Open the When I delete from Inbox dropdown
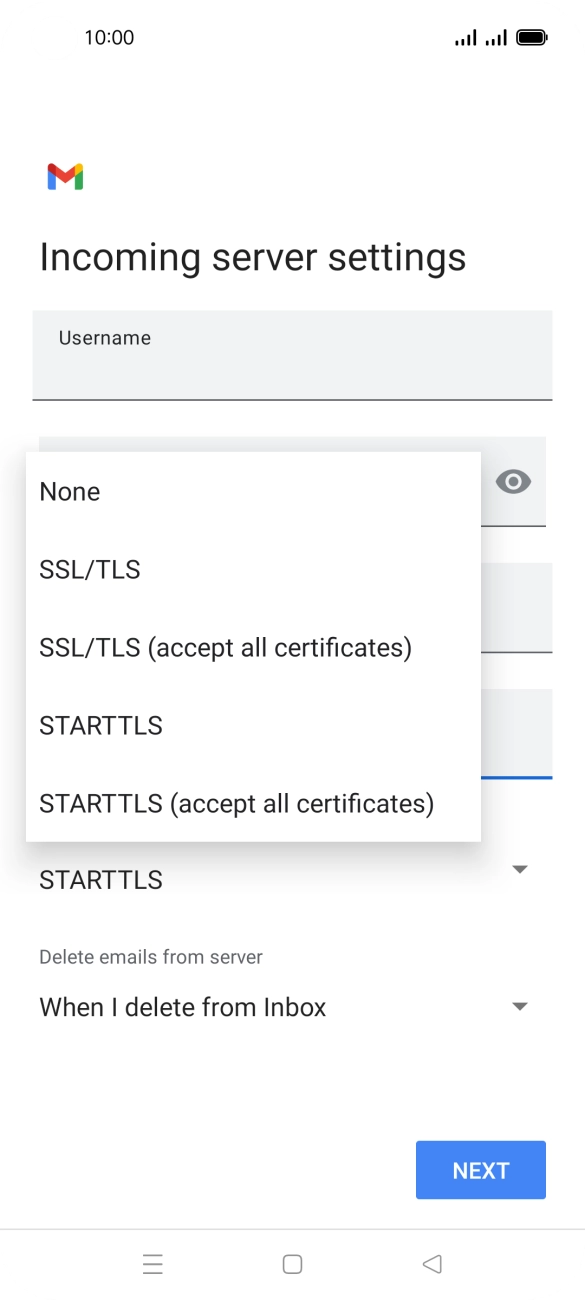Image resolution: width=585 pixels, height=1300 pixels. (x=286, y=1007)
